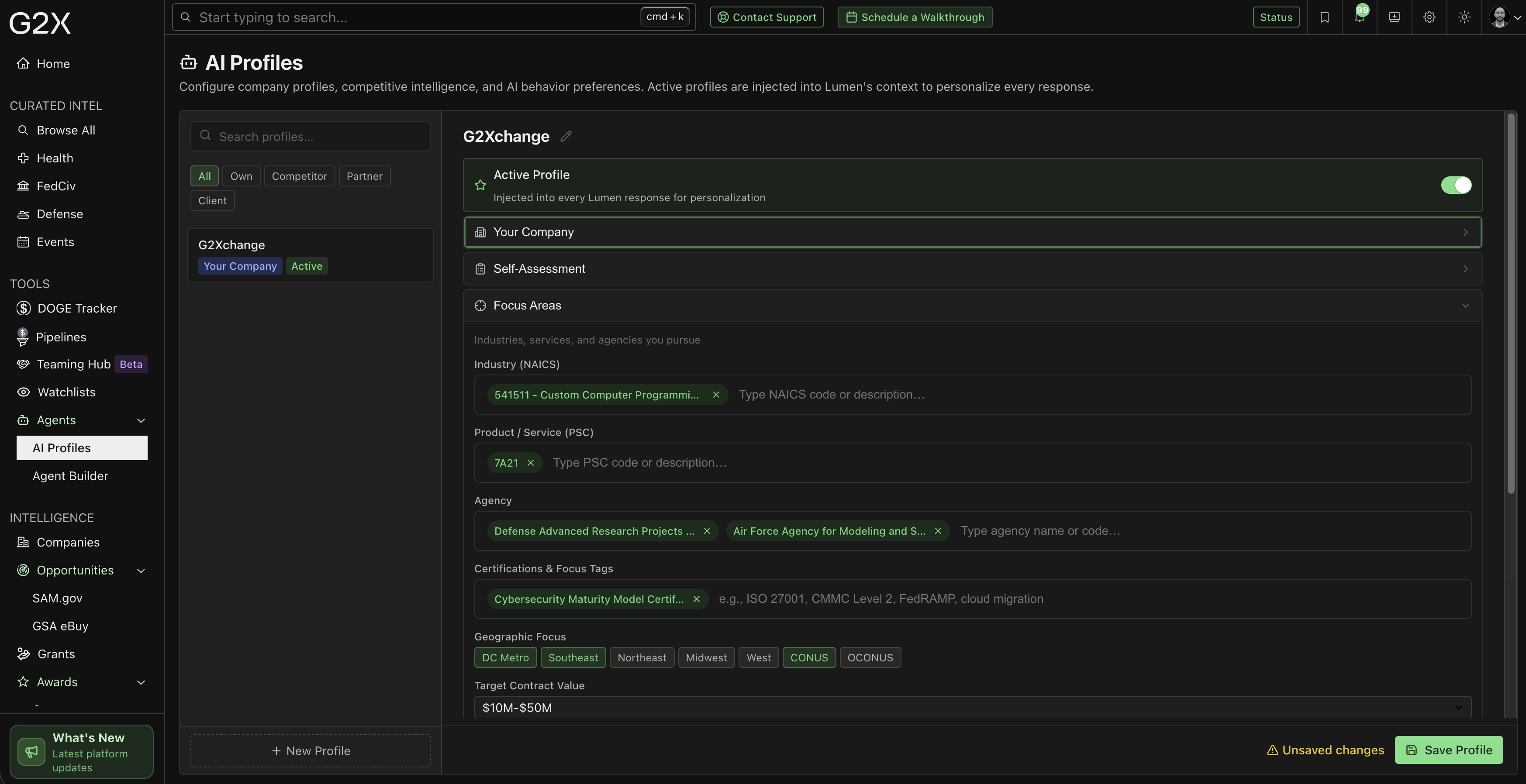This screenshot has height=784, width=1526.
Task: Filter profiles by Own
Action: pyautogui.click(x=241, y=176)
